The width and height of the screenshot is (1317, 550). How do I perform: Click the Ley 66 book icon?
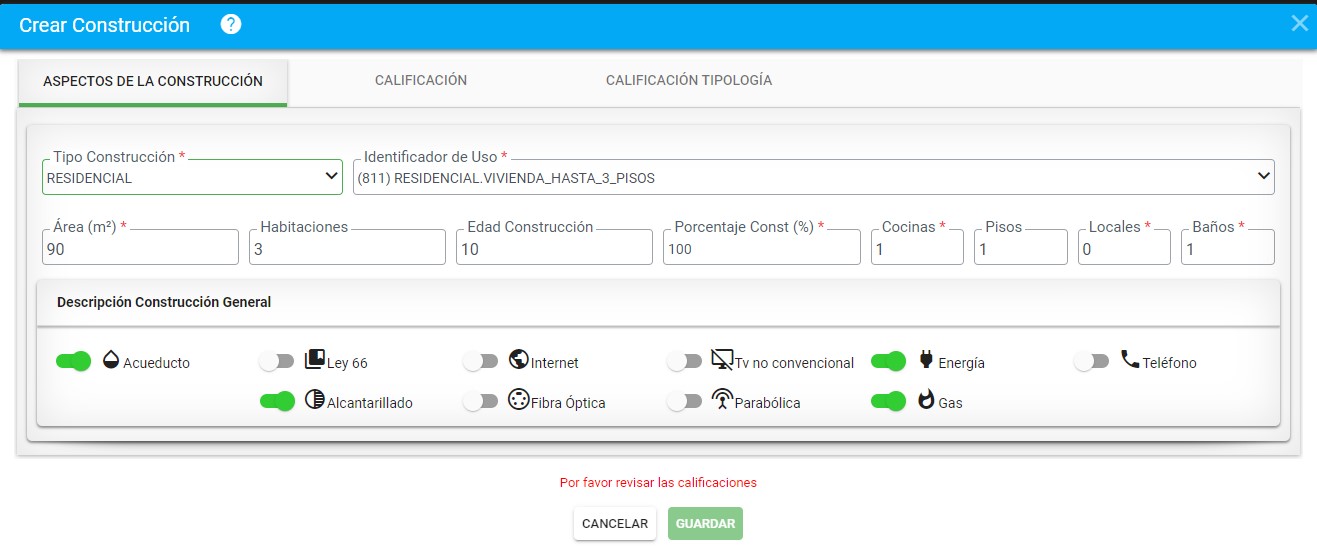coord(315,358)
